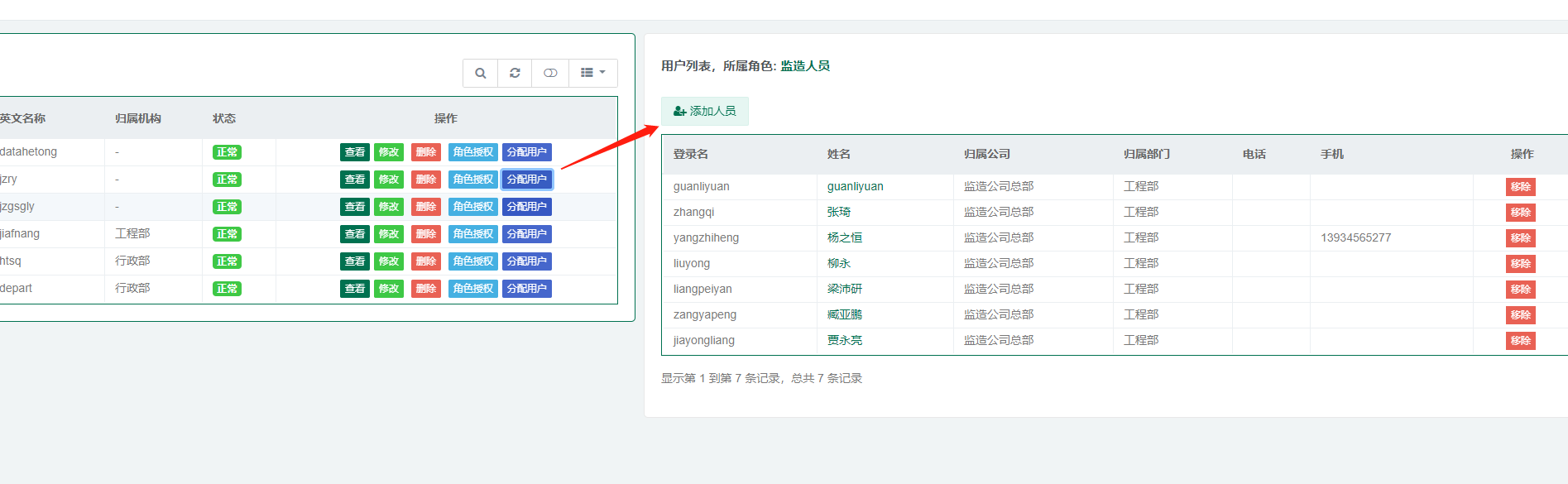Select the liuyong user row

point(1115,264)
